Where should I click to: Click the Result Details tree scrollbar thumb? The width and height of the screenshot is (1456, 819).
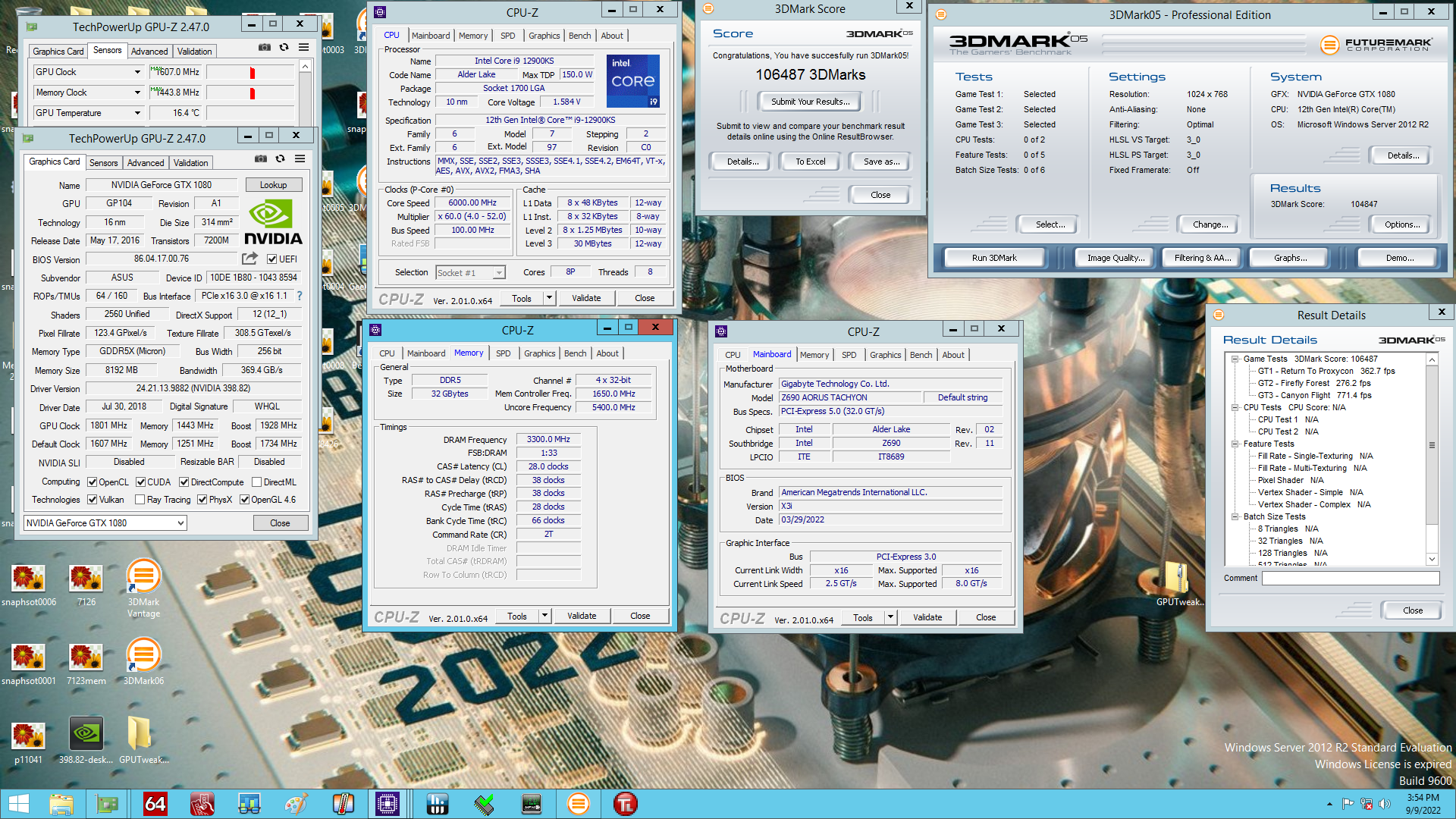1432,445
